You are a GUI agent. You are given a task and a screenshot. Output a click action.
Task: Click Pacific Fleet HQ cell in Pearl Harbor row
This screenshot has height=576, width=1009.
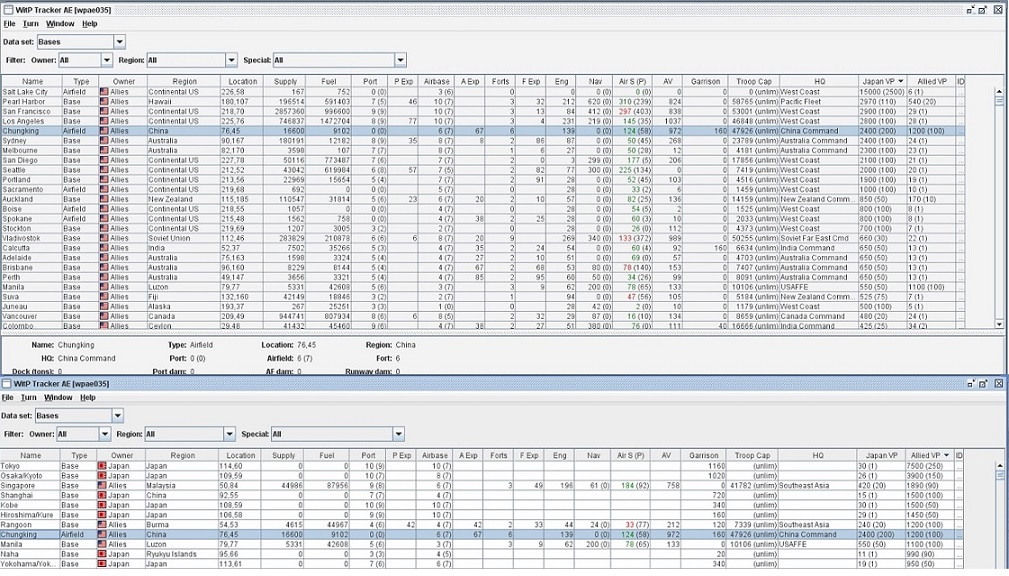[x=819, y=102]
